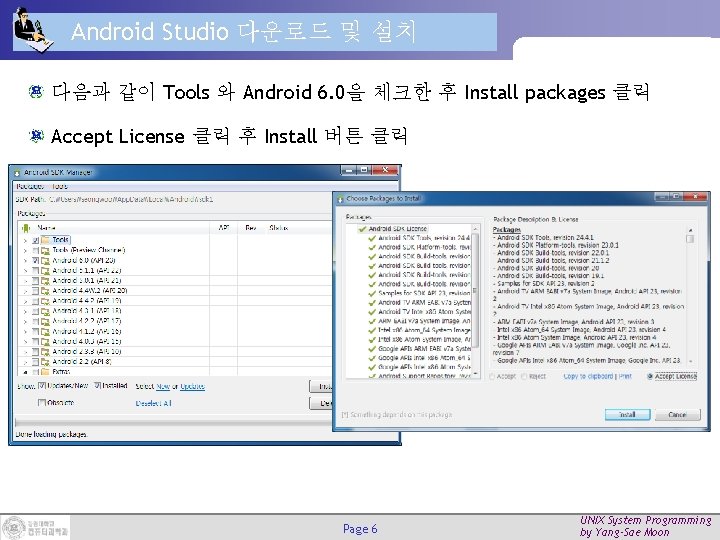Click the loading progress bar in SDK Manager

pos(174,422)
